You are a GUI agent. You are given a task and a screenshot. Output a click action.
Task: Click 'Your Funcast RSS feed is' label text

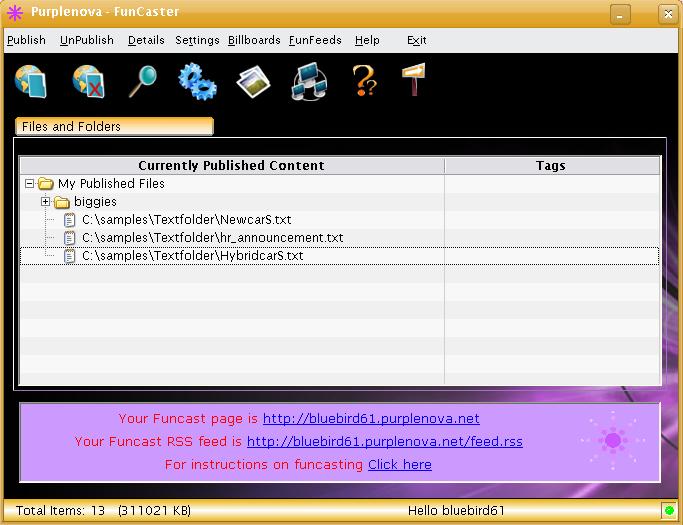(159, 441)
